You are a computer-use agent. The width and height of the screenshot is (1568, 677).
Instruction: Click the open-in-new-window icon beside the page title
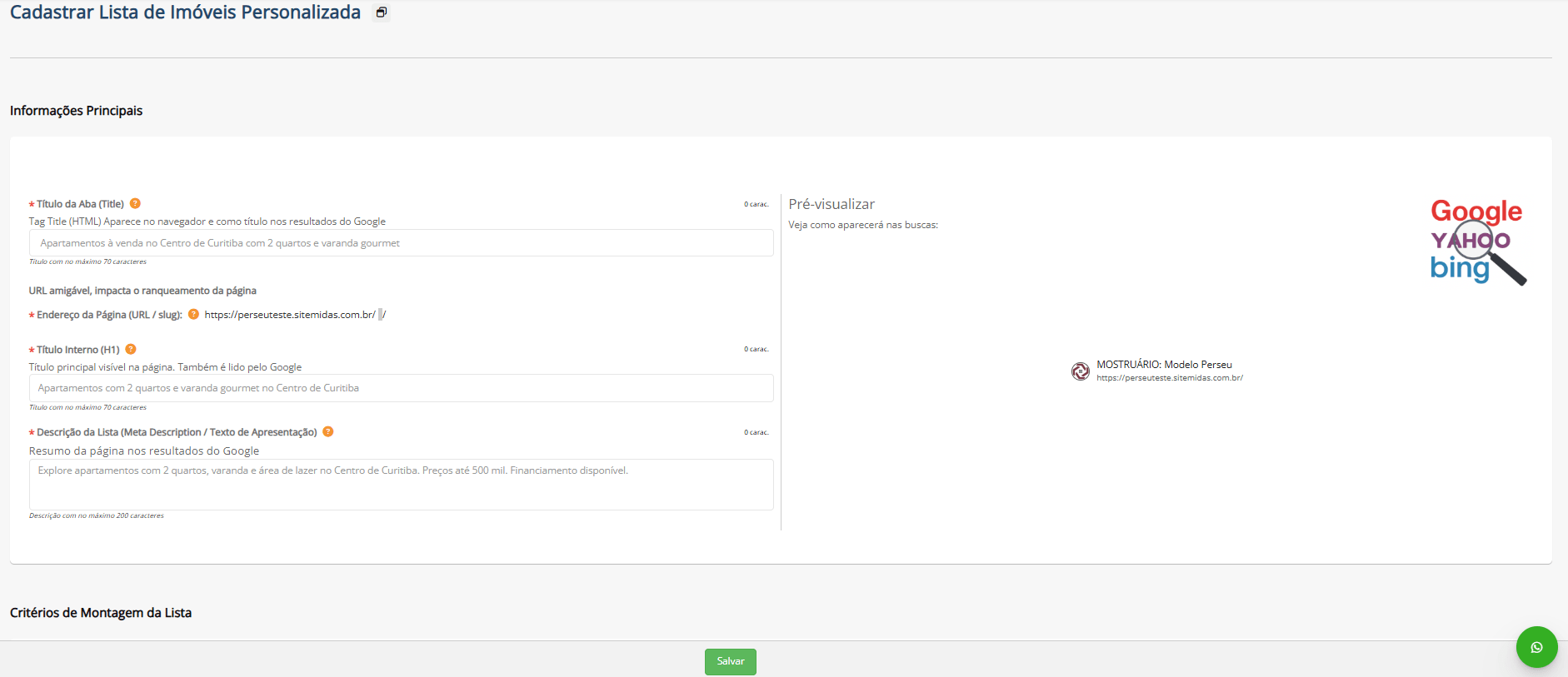[x=381, y=12]
